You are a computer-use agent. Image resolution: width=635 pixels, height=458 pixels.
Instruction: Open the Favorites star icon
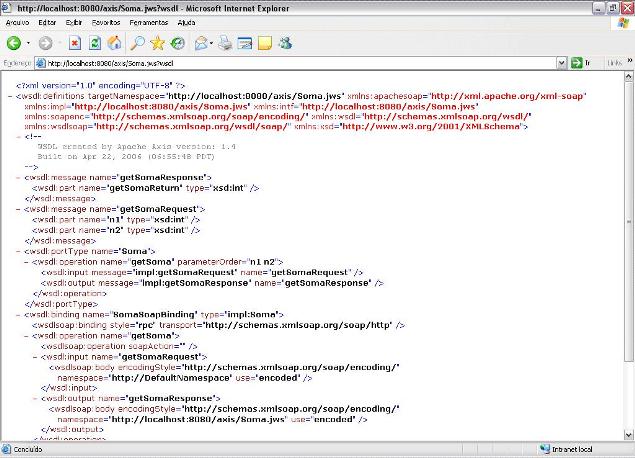click(x=158, y=44)
